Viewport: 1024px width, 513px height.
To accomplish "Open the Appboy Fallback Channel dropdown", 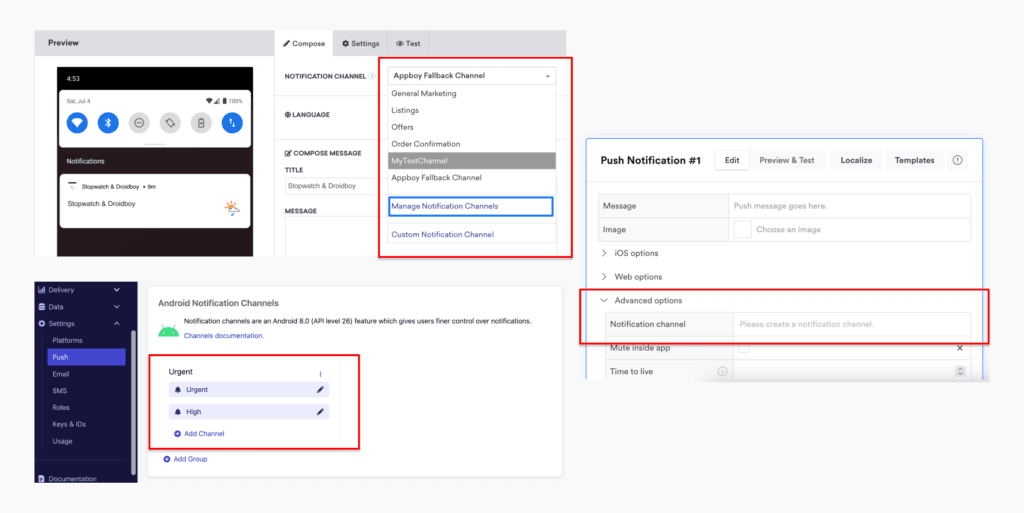I will click(471, 75).
